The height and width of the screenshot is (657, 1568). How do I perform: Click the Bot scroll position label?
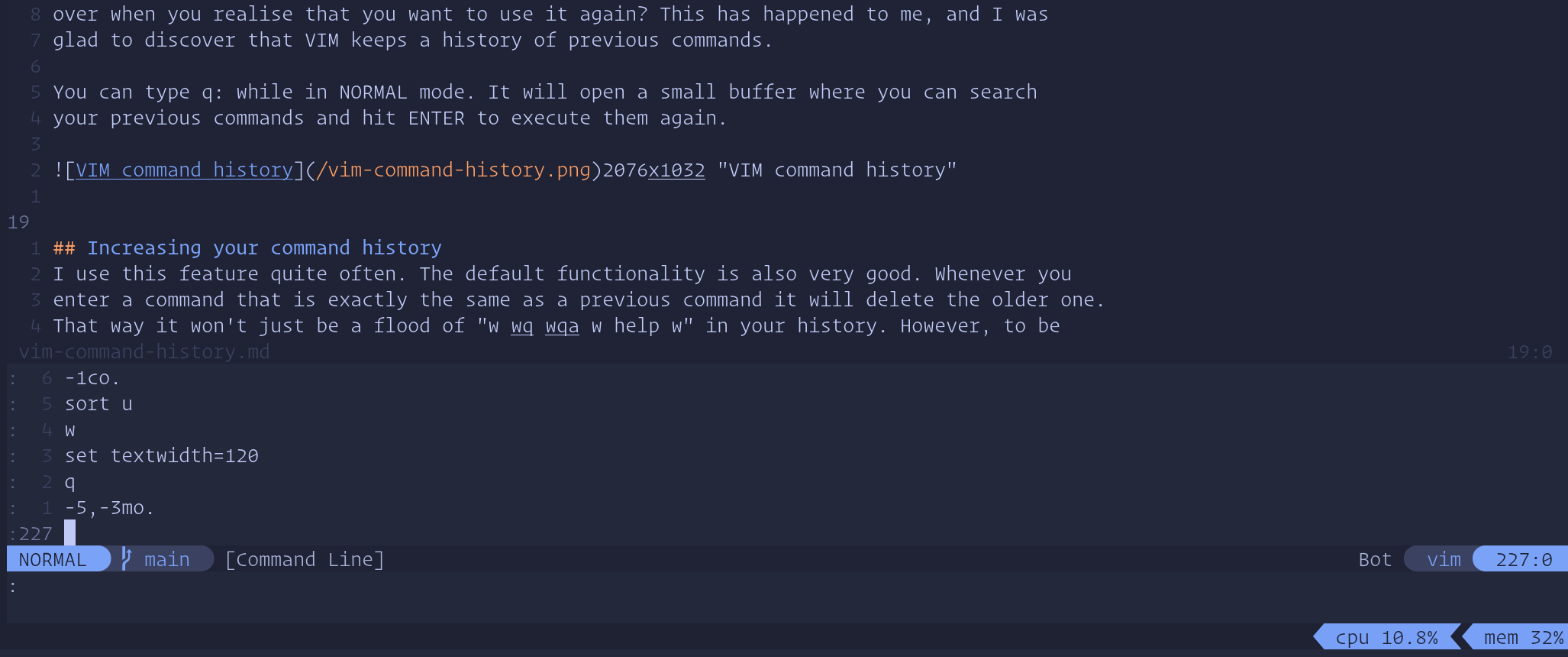point(1375,559)
